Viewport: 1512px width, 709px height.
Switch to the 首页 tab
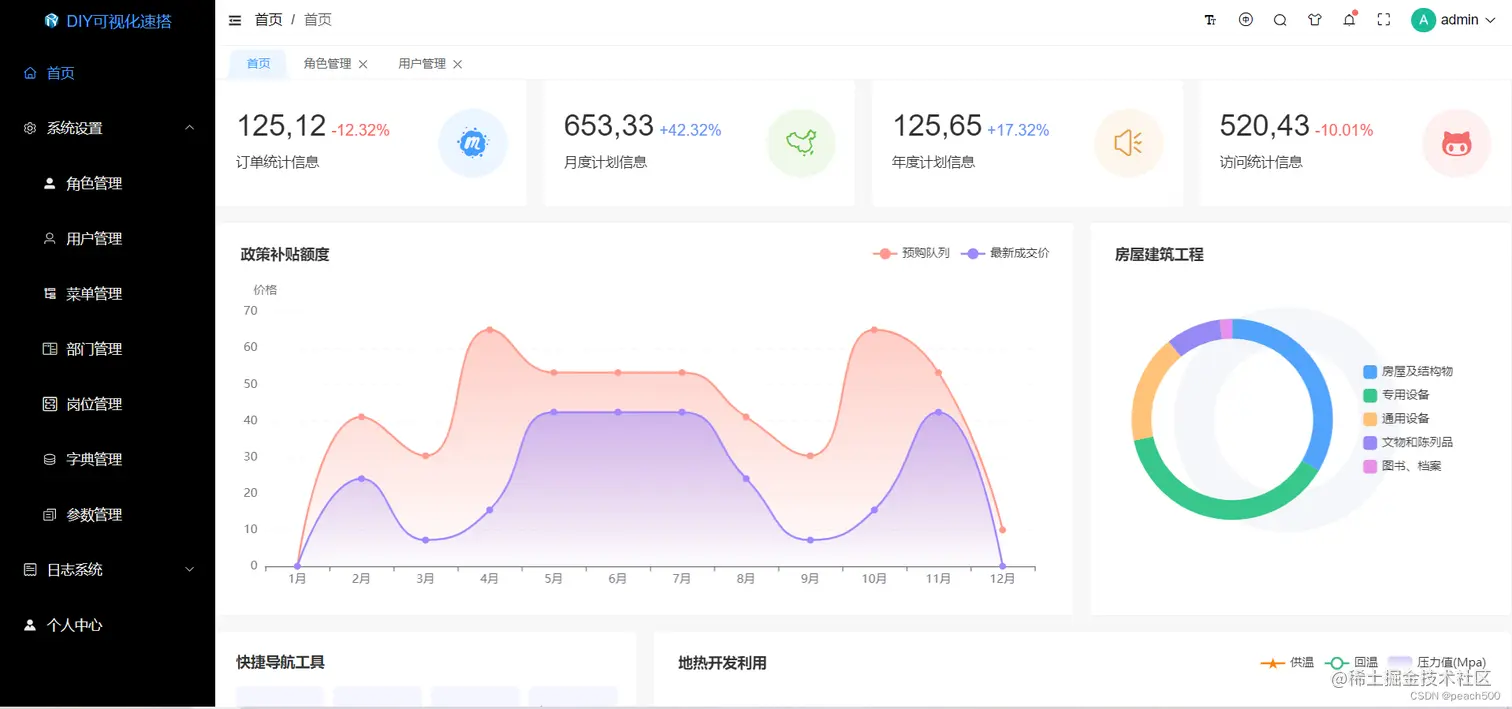[x=258, y=63]
